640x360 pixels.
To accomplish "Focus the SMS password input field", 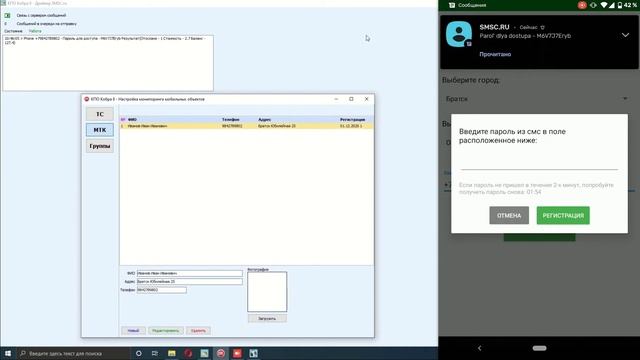I will pyautogui.click(x=539, y=161).
